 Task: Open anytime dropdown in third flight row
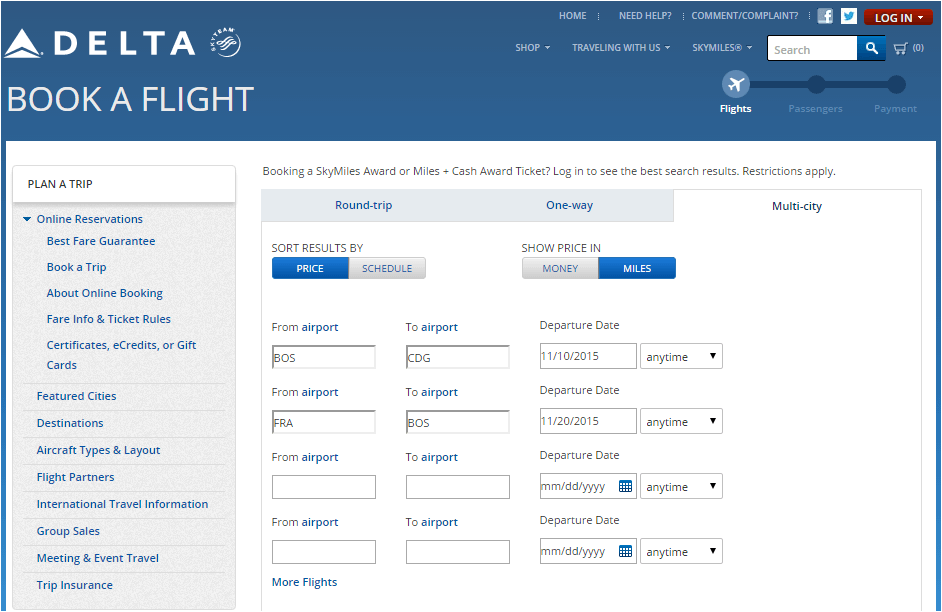[681, 486]
